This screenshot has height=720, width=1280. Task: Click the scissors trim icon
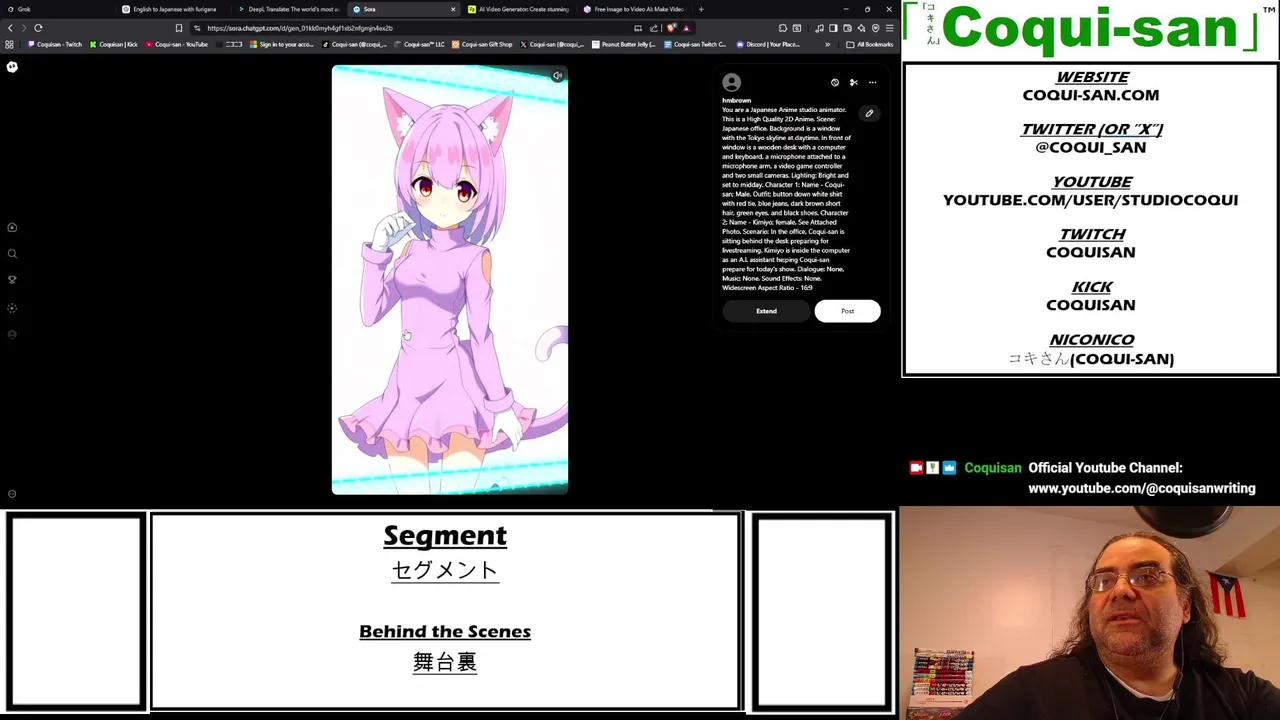tap(854, 83)
